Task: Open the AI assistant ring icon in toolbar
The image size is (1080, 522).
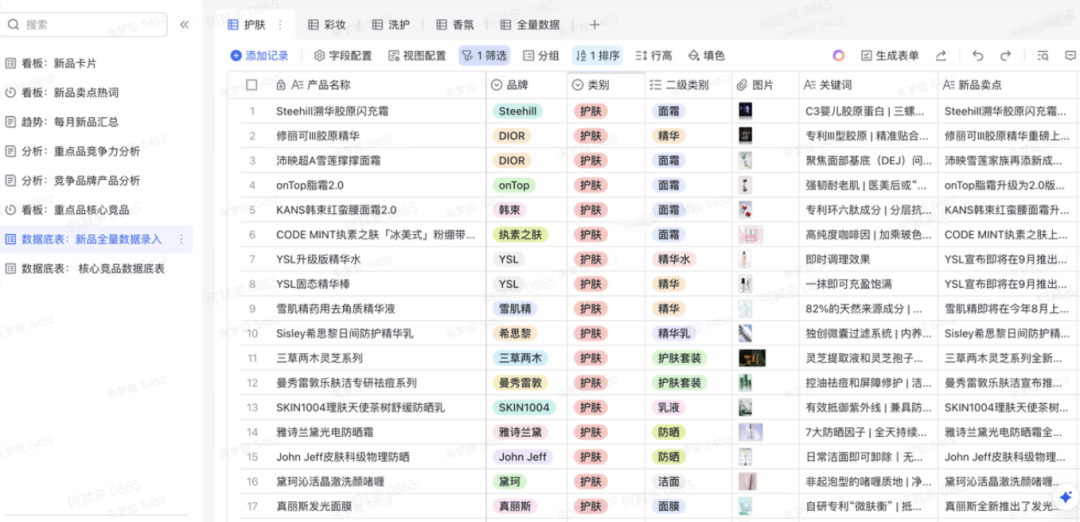Action: [x=838, y=56]
